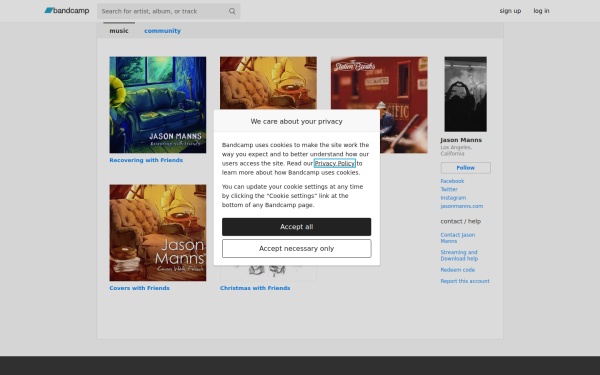This screenshot has height=375, width=600.
Task: Click Report this account link
Action: coord(465,281)
